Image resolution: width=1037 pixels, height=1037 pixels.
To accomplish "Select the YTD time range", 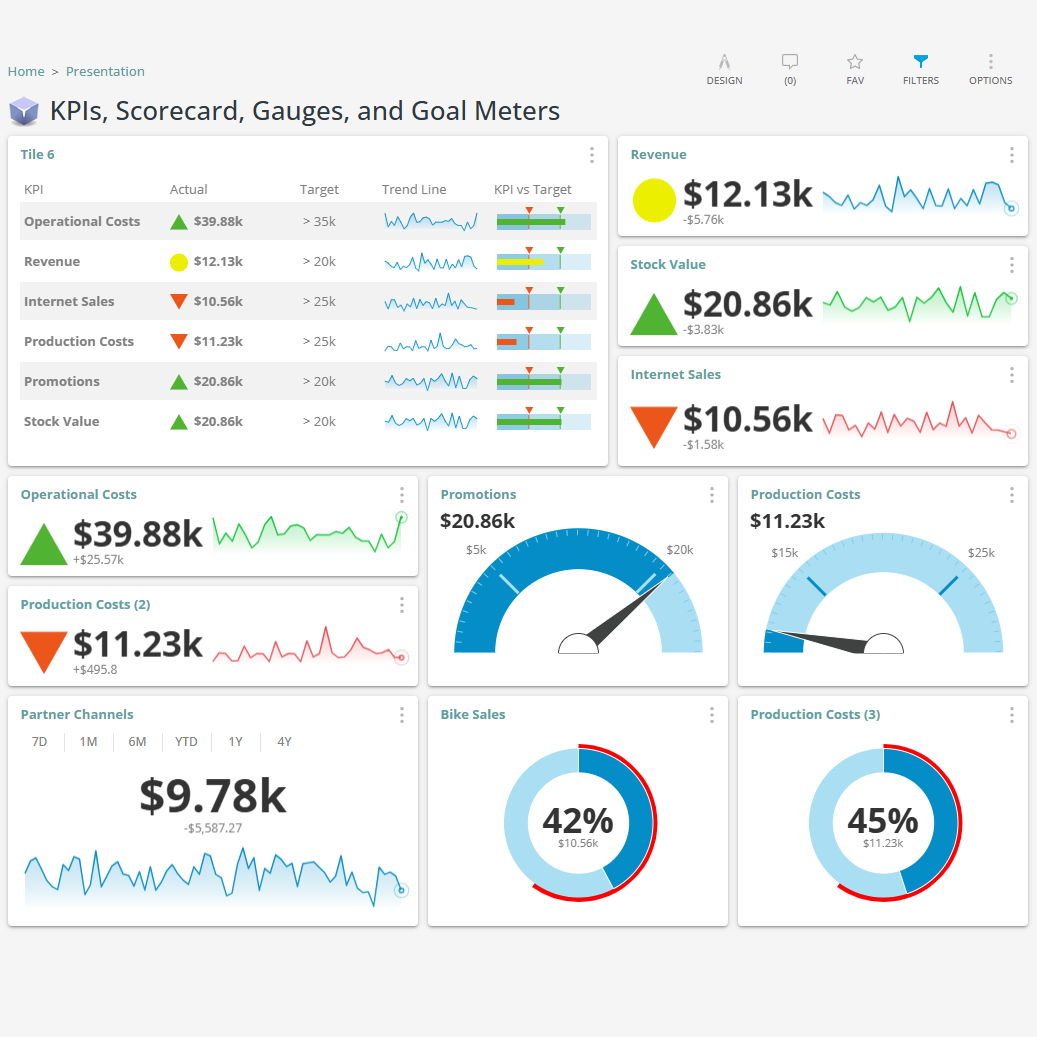I will (x=186, y=742).
